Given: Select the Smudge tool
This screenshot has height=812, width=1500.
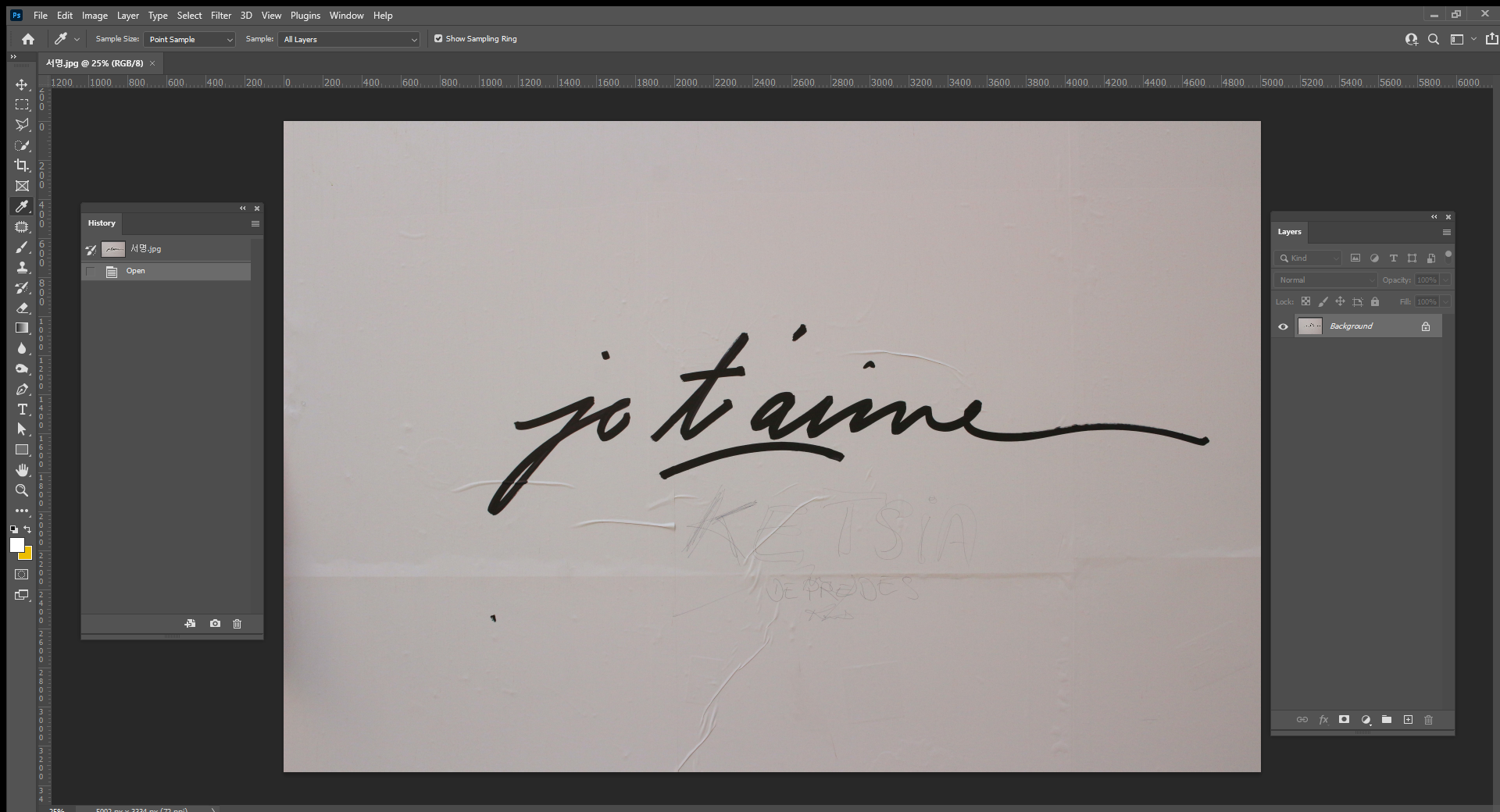Looking at the screenshot, I should [22, 369].
